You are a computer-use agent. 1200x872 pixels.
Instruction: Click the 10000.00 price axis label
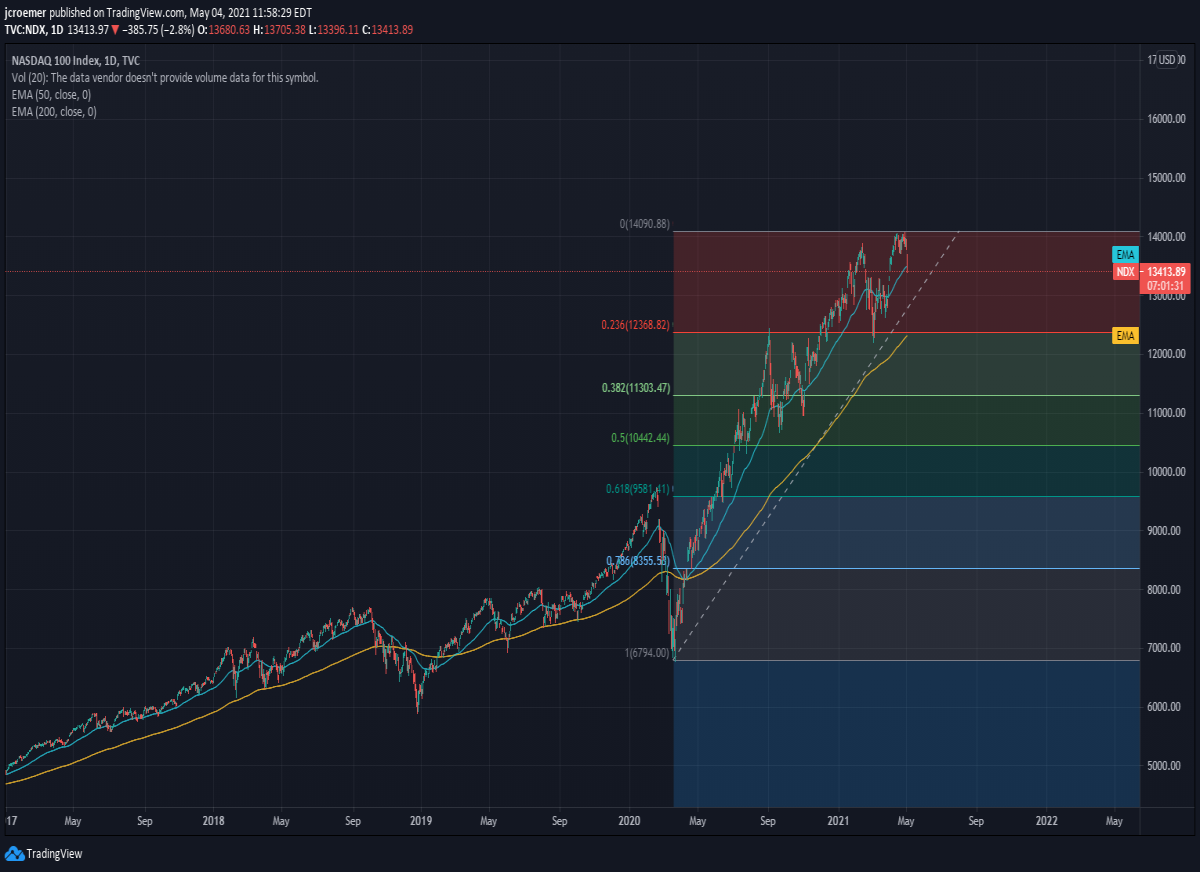click(x=1168, y=472)
